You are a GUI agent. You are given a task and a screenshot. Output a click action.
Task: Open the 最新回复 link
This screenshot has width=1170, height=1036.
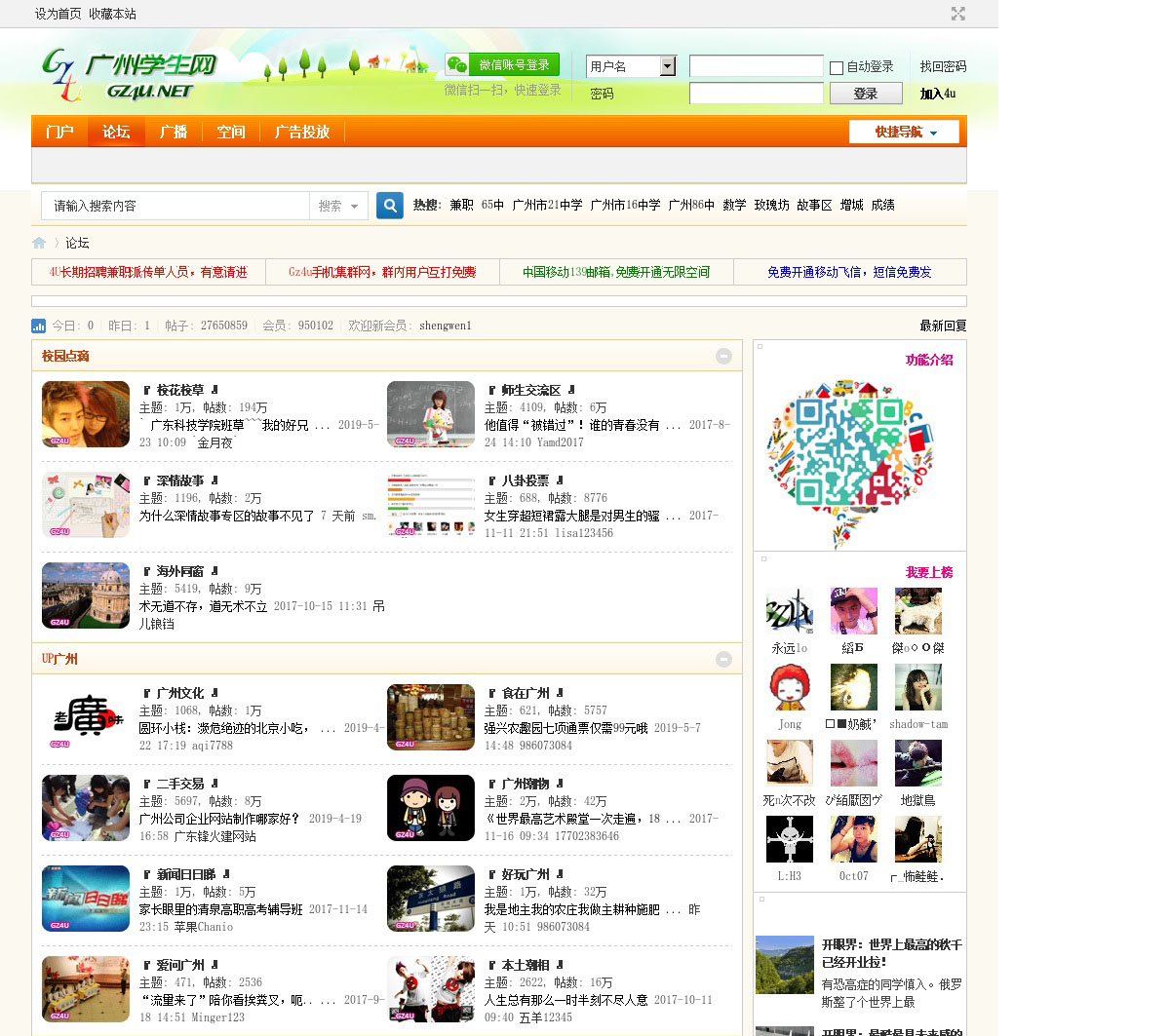943,326
